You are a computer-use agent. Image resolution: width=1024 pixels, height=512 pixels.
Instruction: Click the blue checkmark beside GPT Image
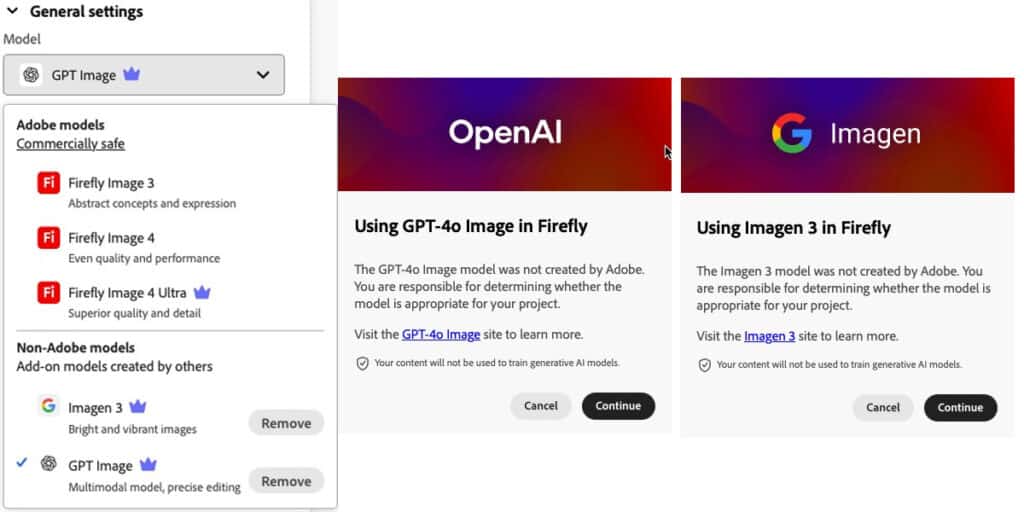[22, 462]
